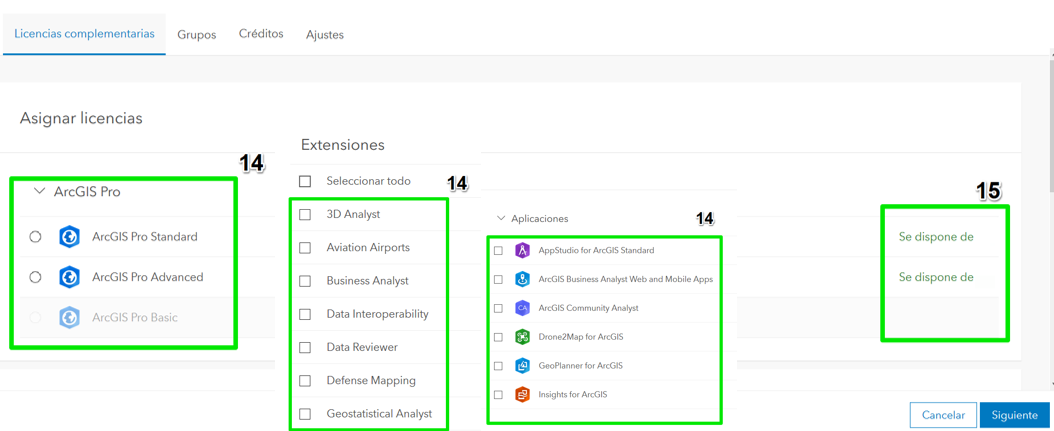
Task: Select the ArcGIS Pro Standard radio button
Action: 36,237
